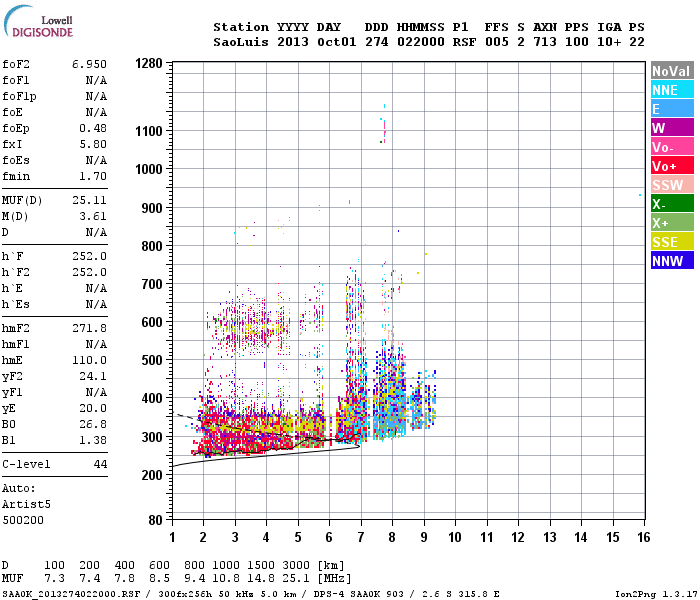Select the E light-blue legend swatch

(672, 109)
